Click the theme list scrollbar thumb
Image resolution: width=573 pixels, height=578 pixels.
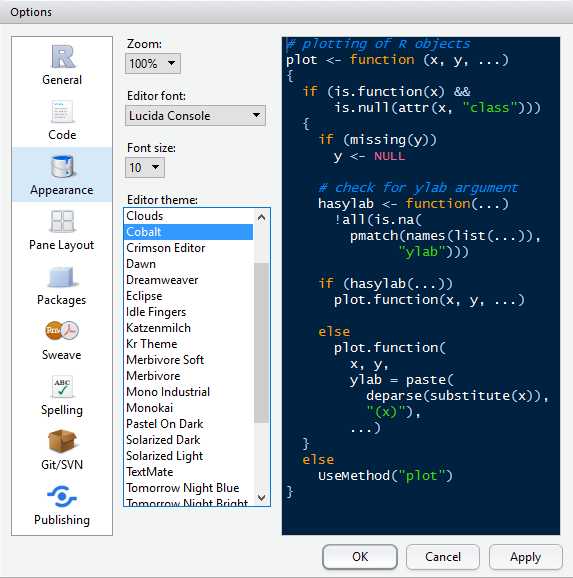point(261,343)
